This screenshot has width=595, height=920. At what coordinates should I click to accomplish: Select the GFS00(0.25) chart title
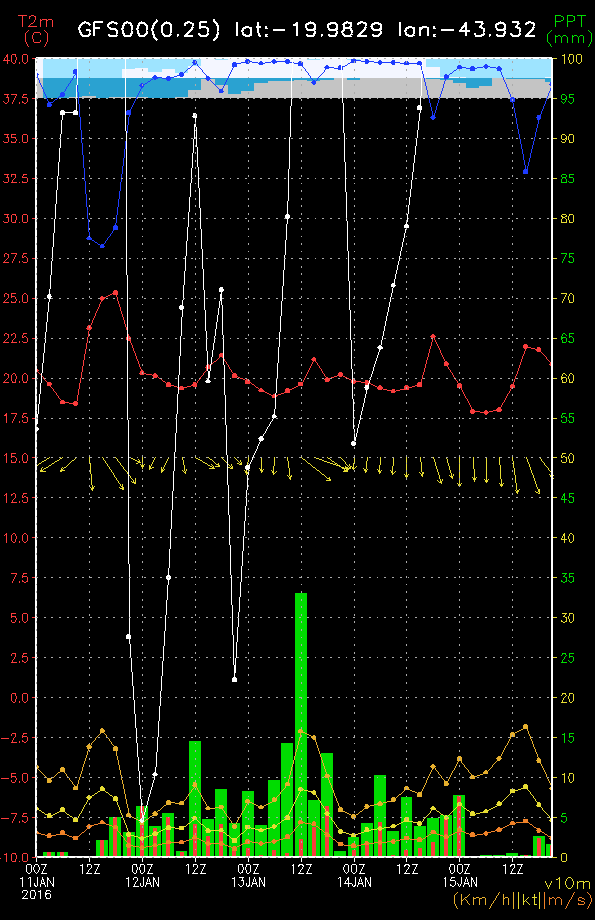click(x=149, y=29)
